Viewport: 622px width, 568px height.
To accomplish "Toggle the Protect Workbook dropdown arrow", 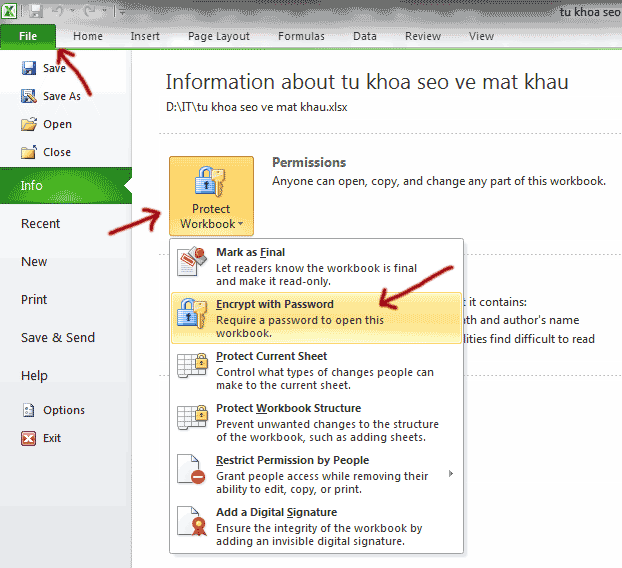I will point(240,224).
